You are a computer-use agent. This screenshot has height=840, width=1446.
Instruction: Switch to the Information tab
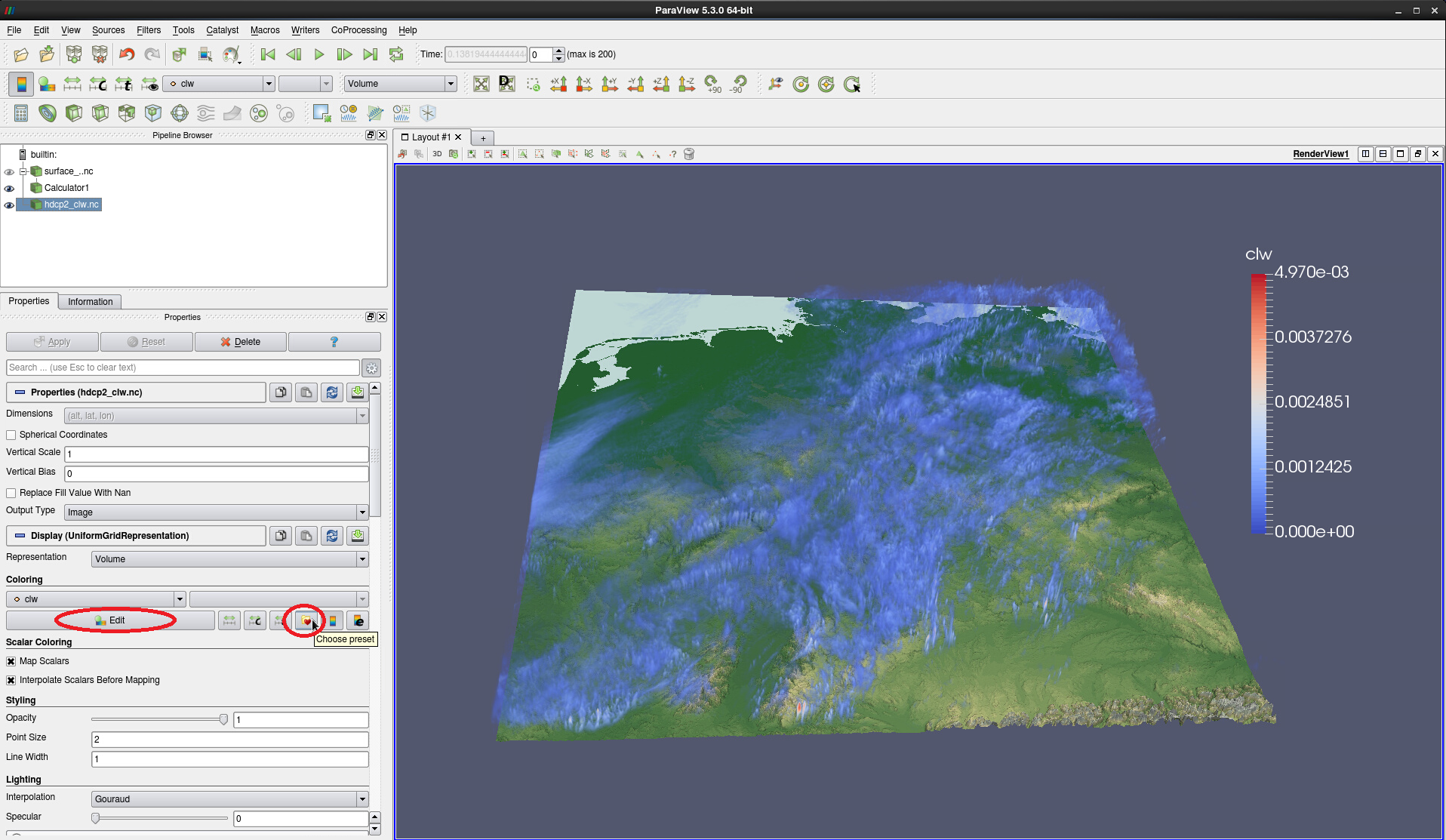pos(90,302)
